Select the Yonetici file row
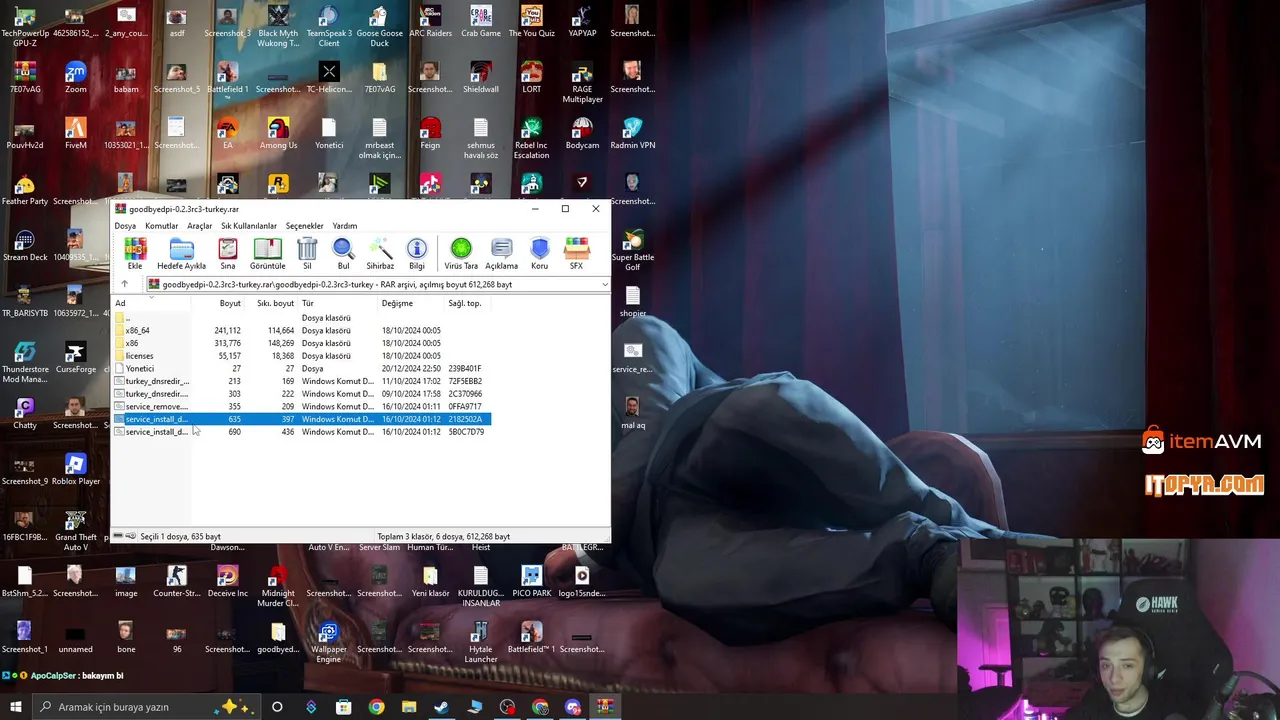 [301, 369]
